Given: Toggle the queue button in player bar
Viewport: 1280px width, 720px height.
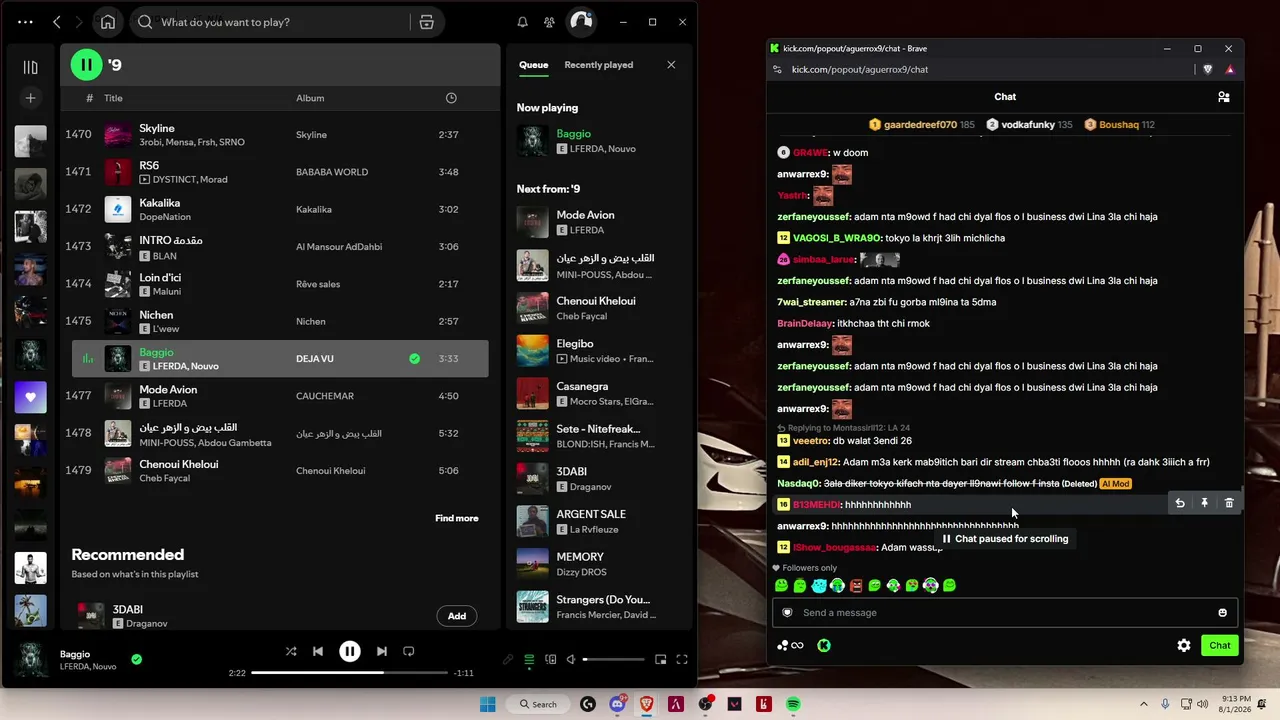Looking at the screenshot, I should click(529, 659).
